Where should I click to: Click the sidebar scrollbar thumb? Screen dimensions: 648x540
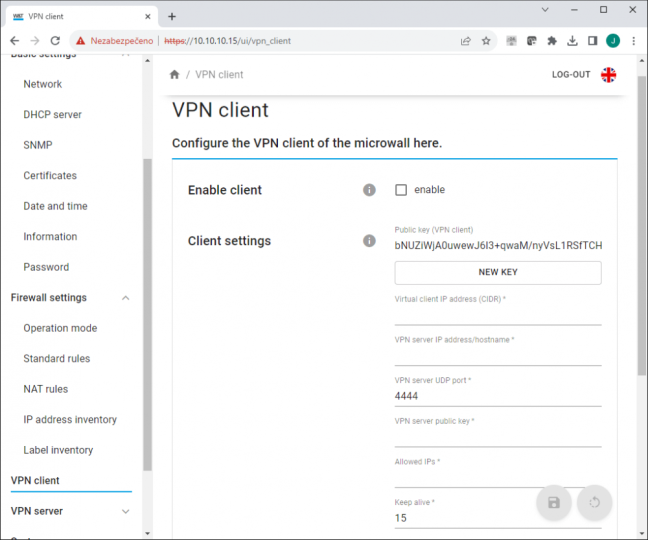coord(147,315)
